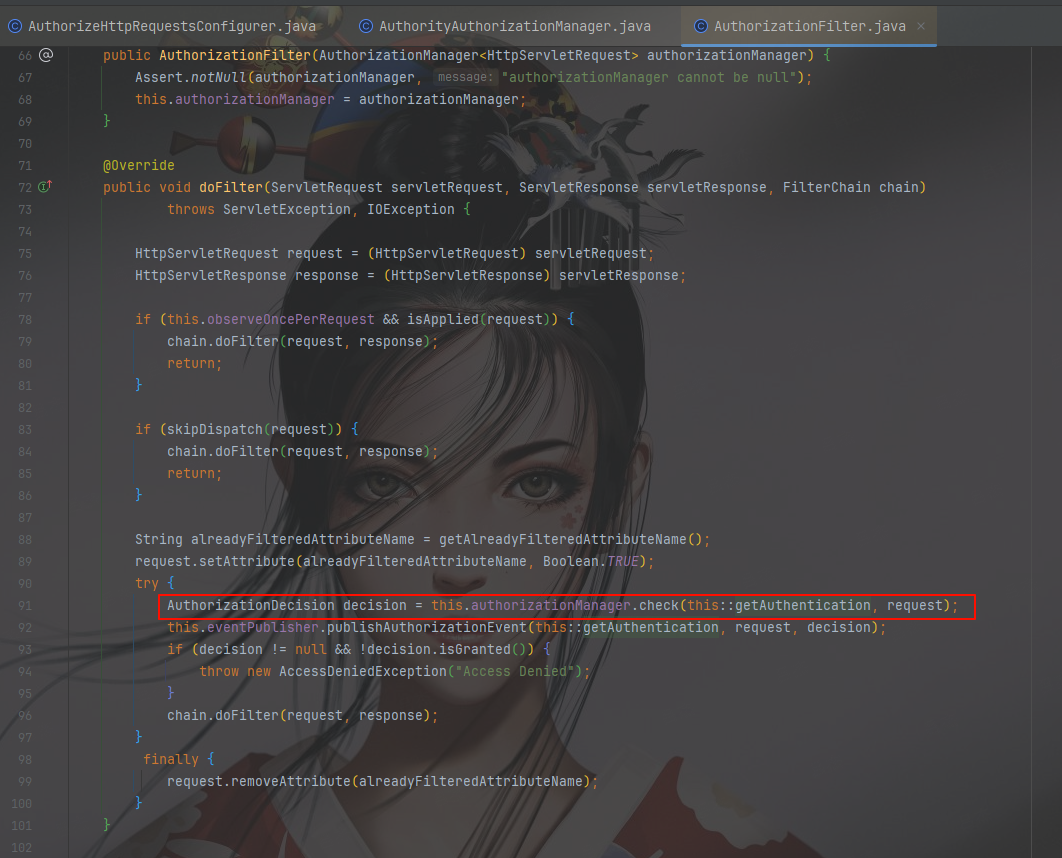
Task: Switch to the AuthorizeHttpRequestsConfigurer.java tab
Action: pos(162,26)
